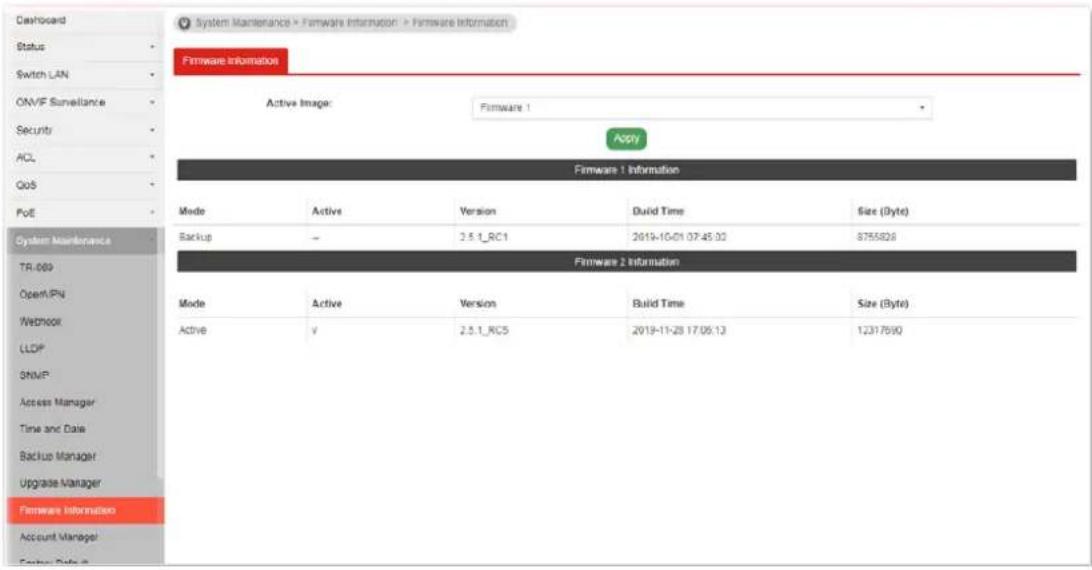Open the Active Image dropdown
Viewport: 1092px width, 570px height.
702,108
